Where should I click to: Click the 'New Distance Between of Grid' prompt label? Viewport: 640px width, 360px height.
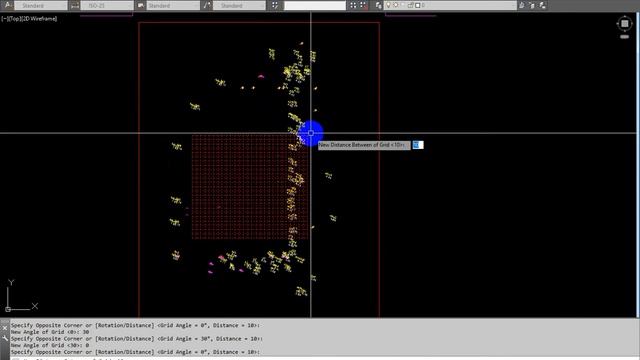[x=364, y=145]
